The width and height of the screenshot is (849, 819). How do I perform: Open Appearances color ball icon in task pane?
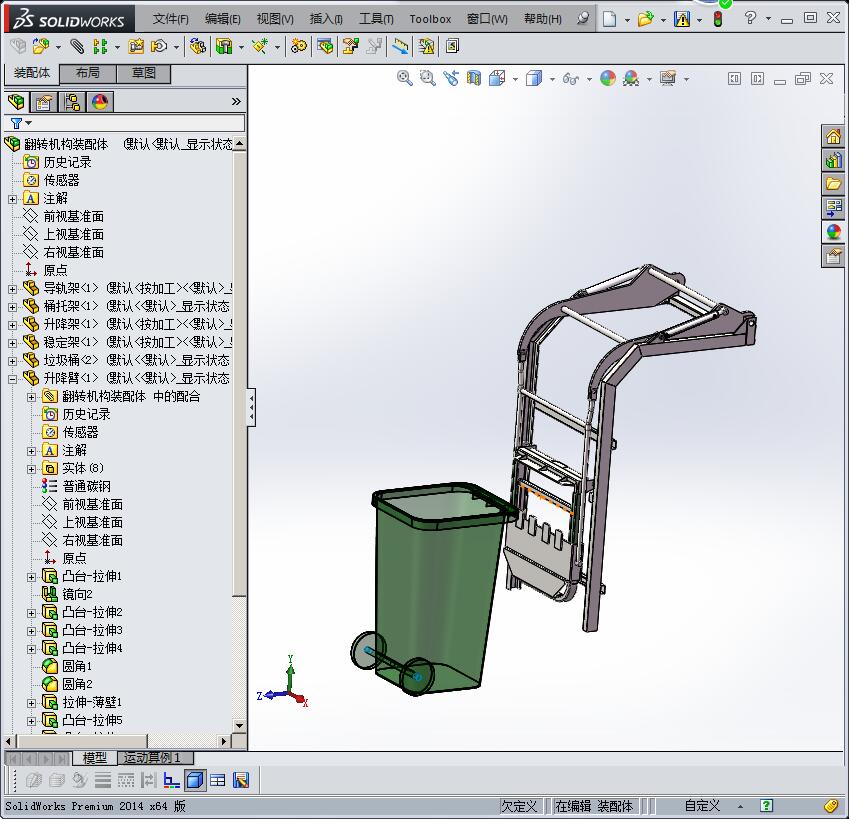pos(833,232)
